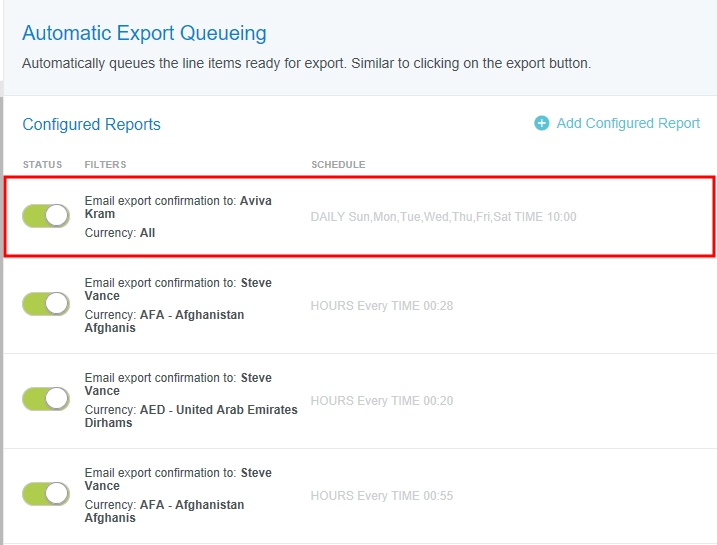Turn off the United Arab Emirates Dirhams report switch

46,399
